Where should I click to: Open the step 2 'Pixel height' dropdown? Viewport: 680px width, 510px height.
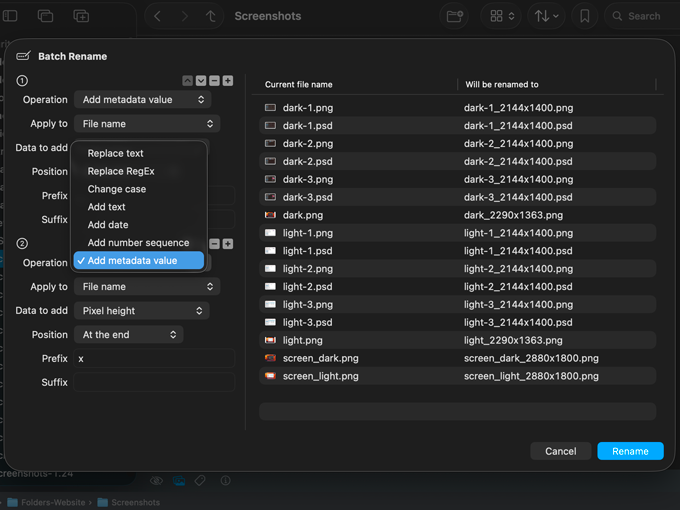click(x=141, y=311)
